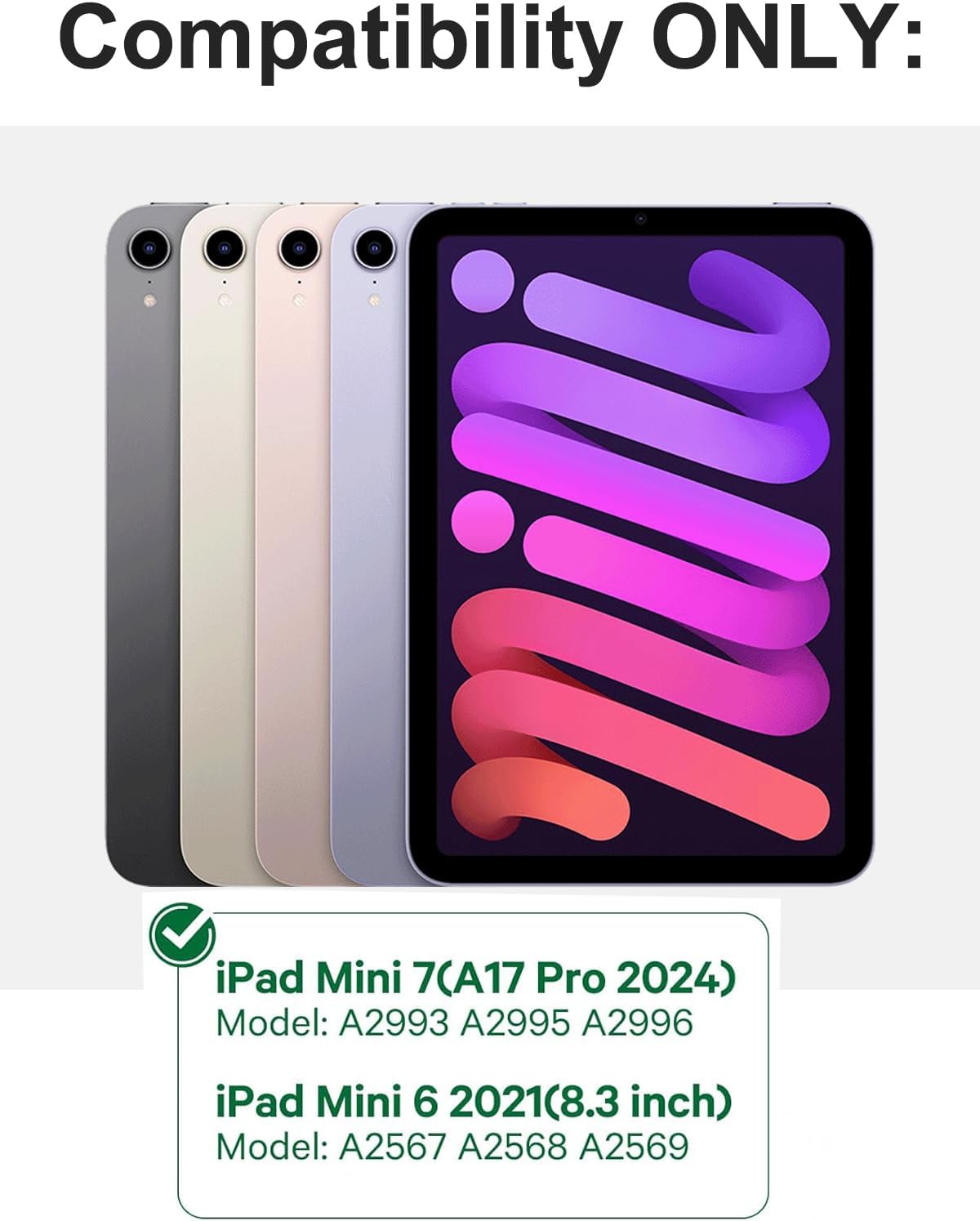980x1221 pixels.
Task: Click the "Model: A2993 A2995 A2996" line
Action: pyautogui.click(x=454, y=1023)
